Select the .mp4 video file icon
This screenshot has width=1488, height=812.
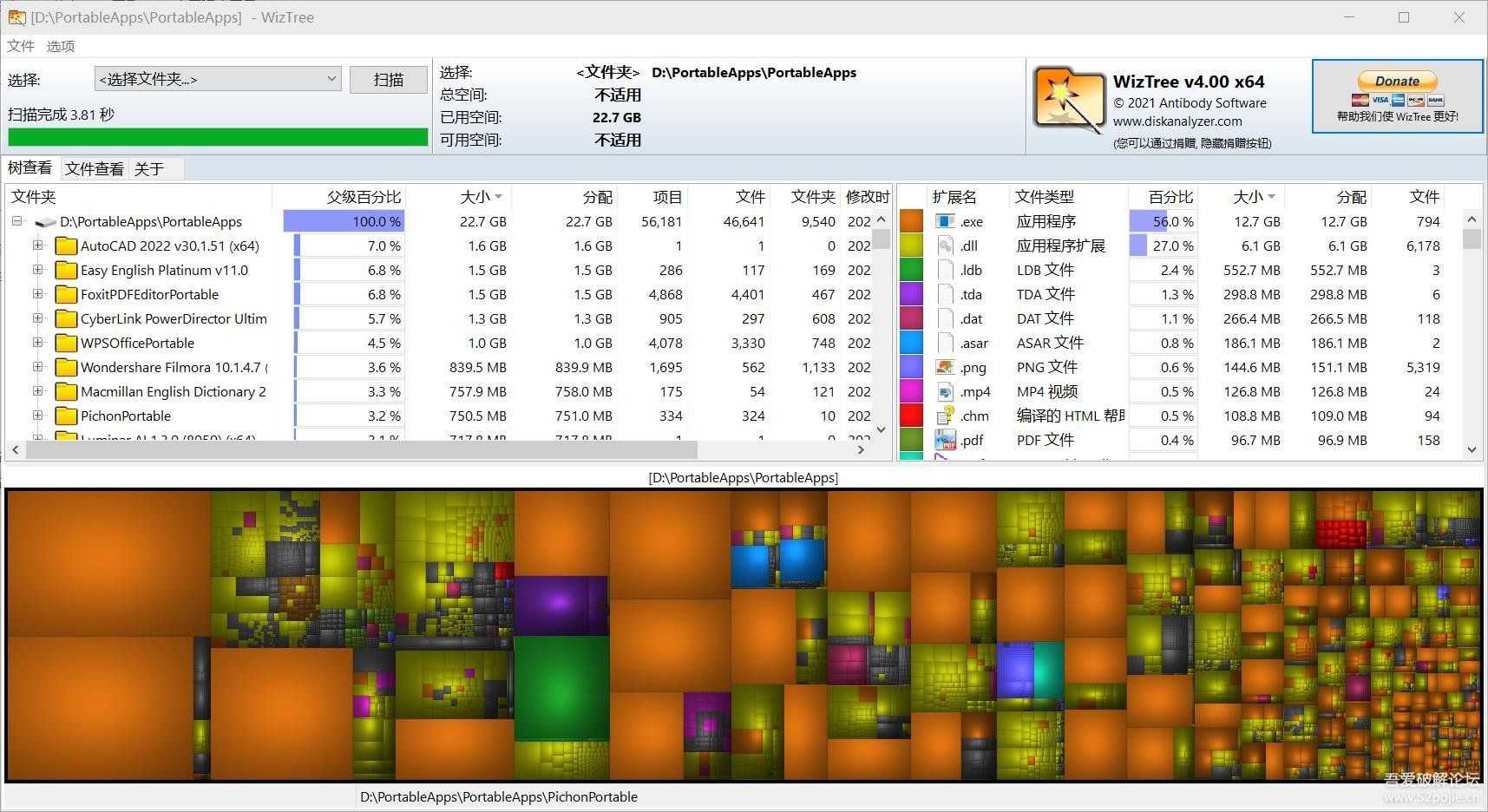coord(945,391)
